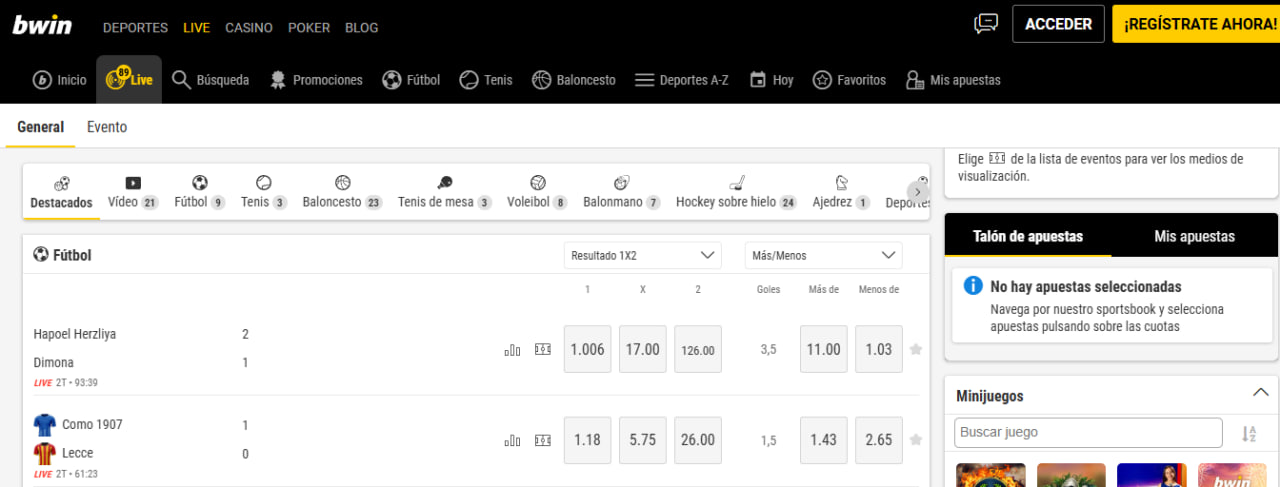The image size is (1280, 487).
Task: Select Tenis de mesa filter
Action: click(x=445, y=193)
